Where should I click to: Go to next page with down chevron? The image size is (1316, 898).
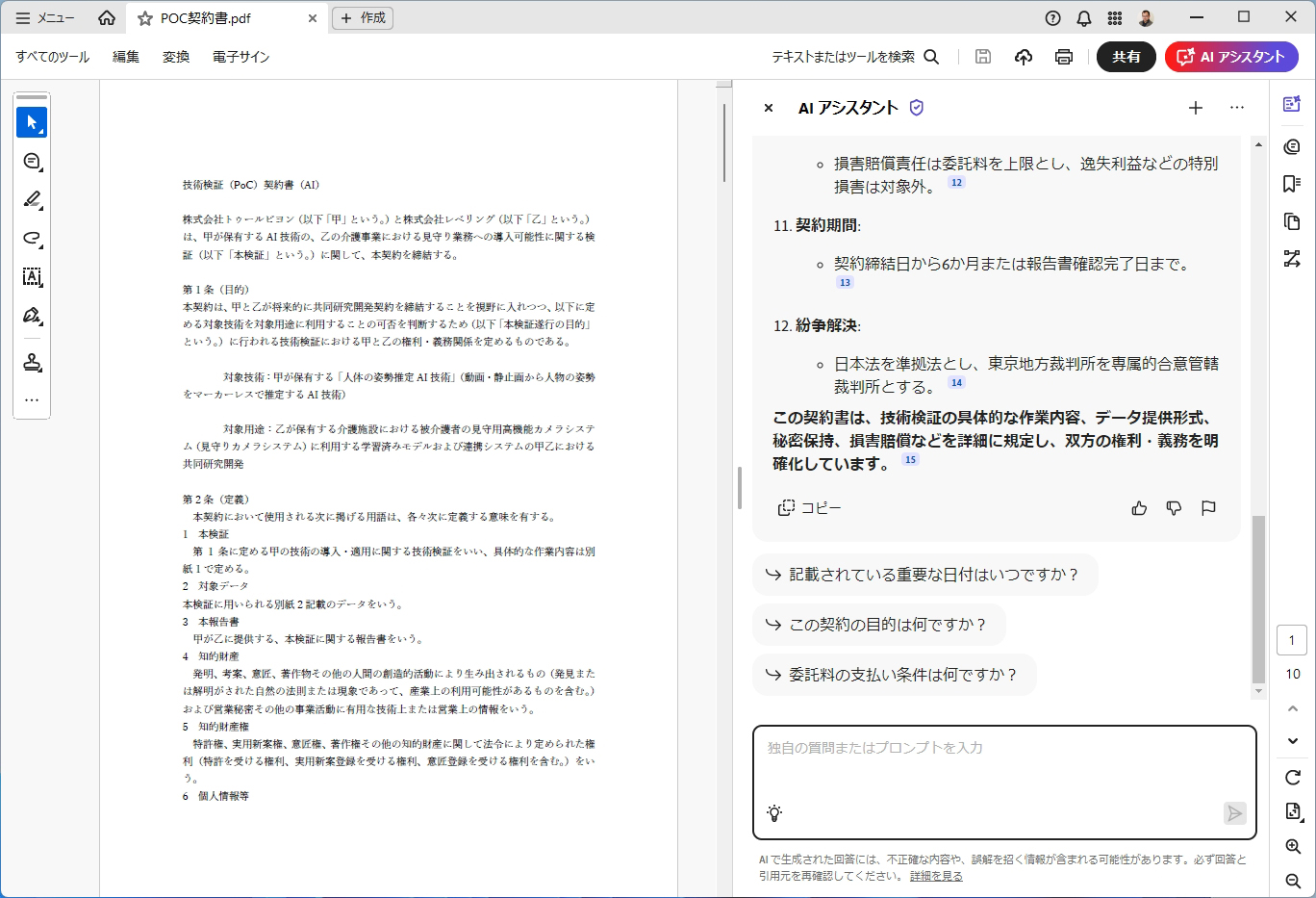tap(1292, 740)
